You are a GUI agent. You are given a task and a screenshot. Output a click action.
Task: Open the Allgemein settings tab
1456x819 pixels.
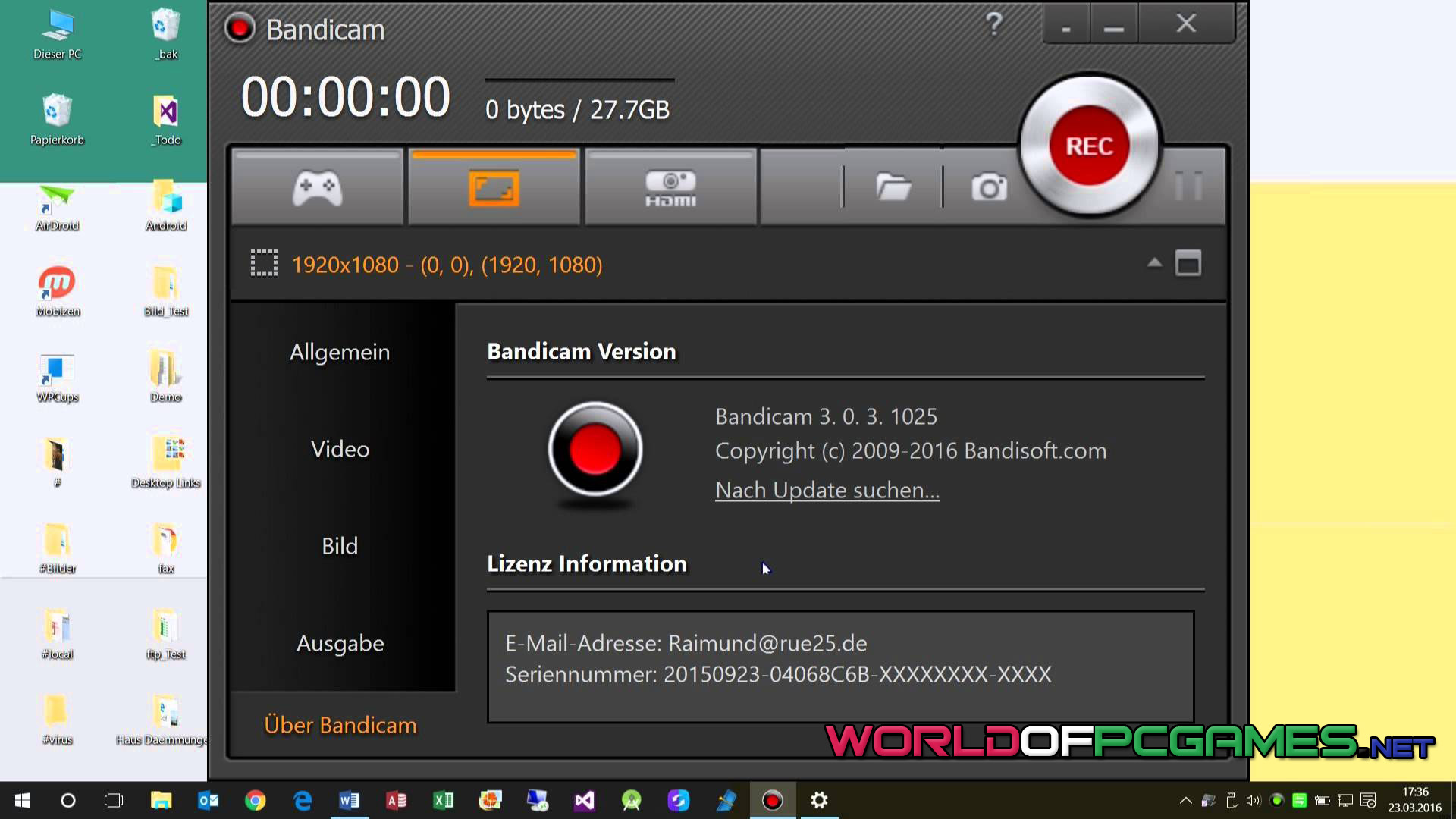click(x=340, y=352)
